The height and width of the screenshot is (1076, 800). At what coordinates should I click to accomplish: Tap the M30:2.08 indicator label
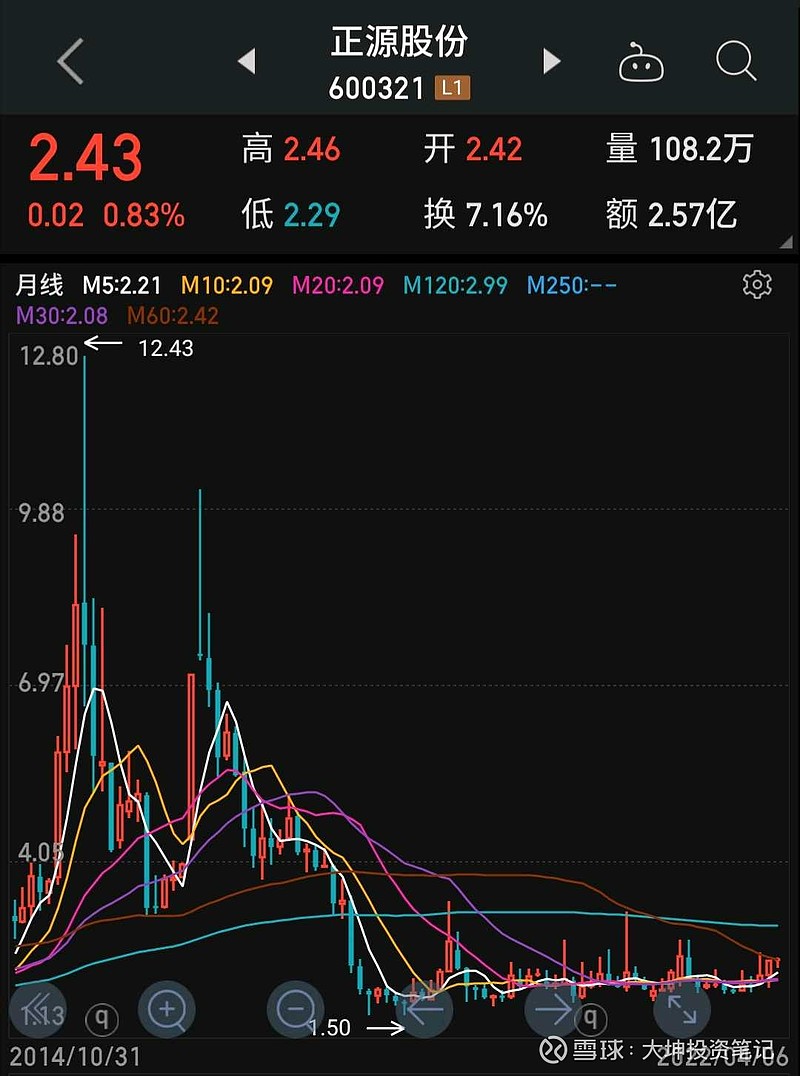pos(62,316)
